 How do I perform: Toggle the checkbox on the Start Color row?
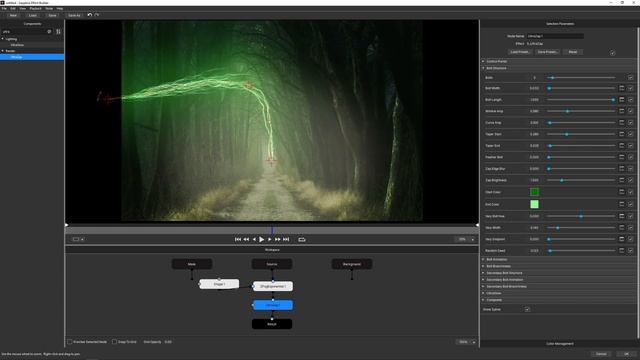point(631,192)
